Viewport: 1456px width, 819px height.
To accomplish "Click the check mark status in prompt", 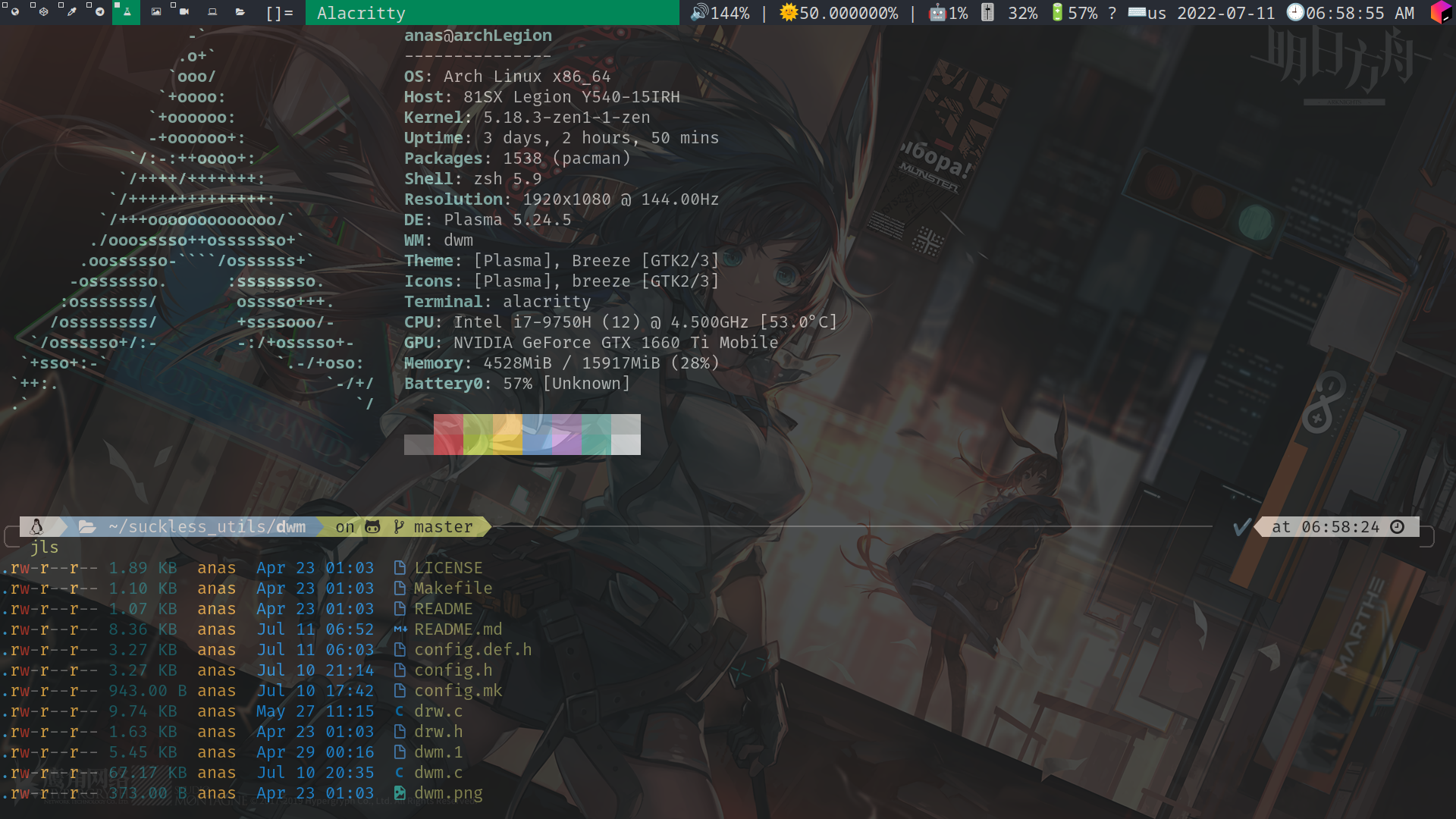I will (1241, 526).
